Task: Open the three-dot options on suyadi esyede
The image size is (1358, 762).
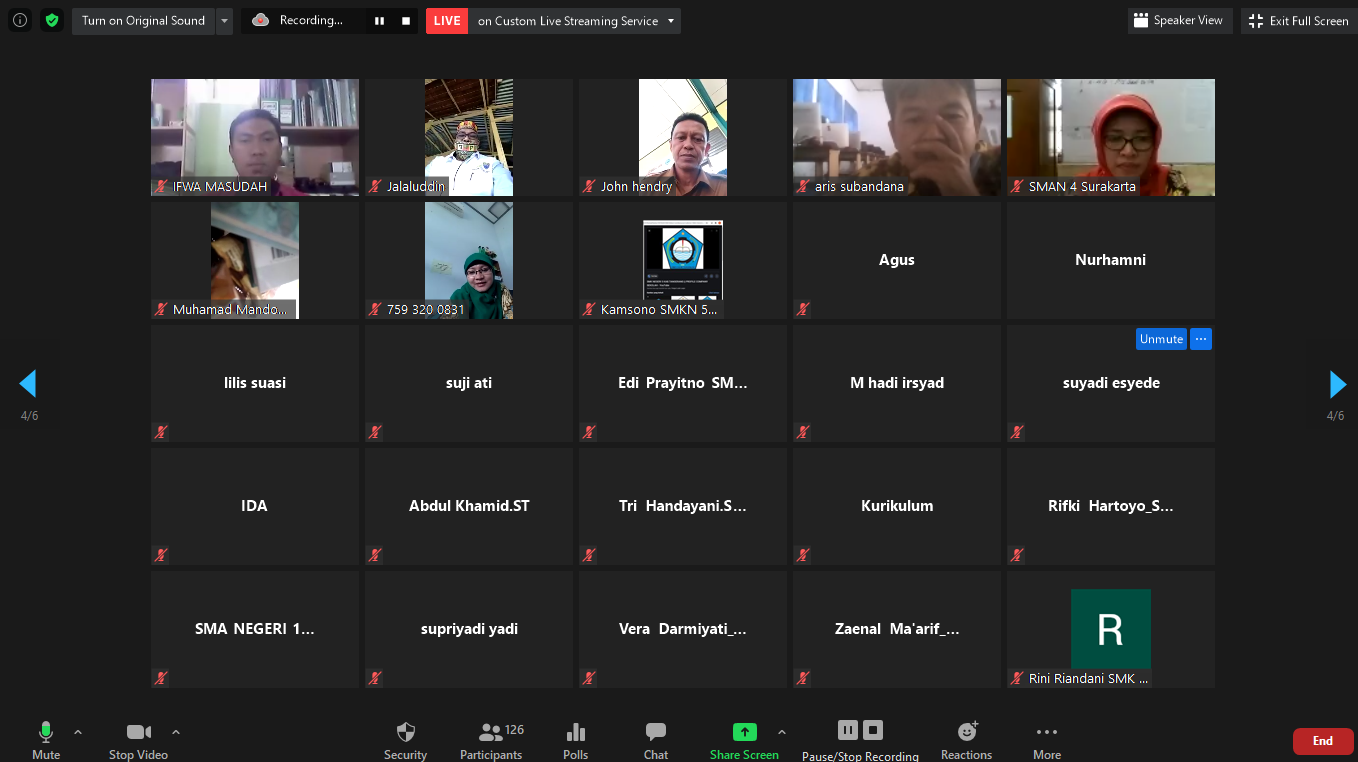Action: click(1201, 339)
